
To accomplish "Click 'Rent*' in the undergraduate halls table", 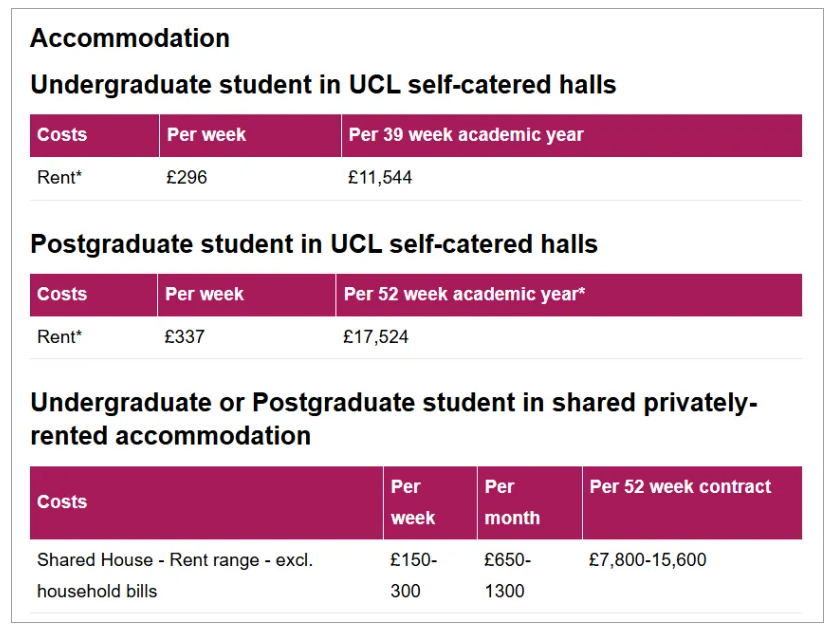I will pos(59,178).
